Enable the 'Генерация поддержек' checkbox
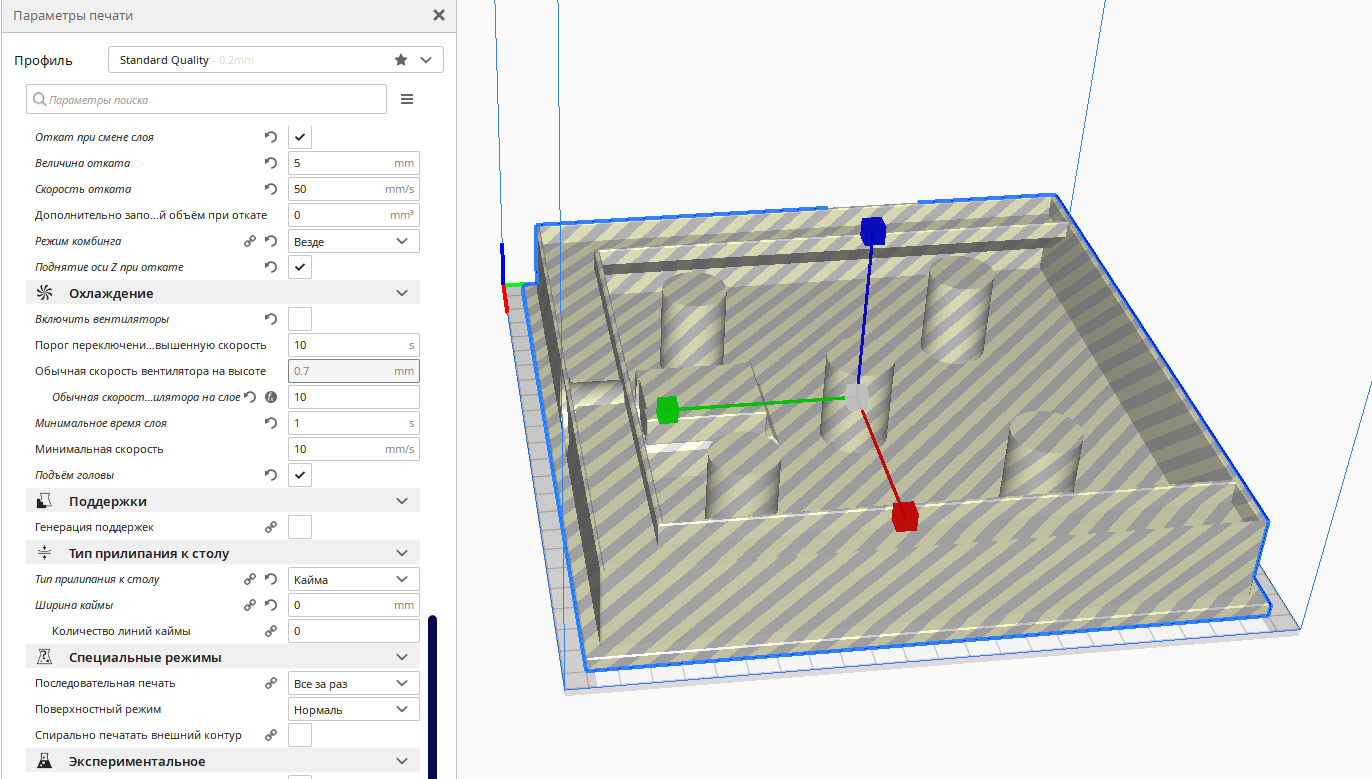The image size is (1372, 779). pyautogui.click(x=300, y=527)
